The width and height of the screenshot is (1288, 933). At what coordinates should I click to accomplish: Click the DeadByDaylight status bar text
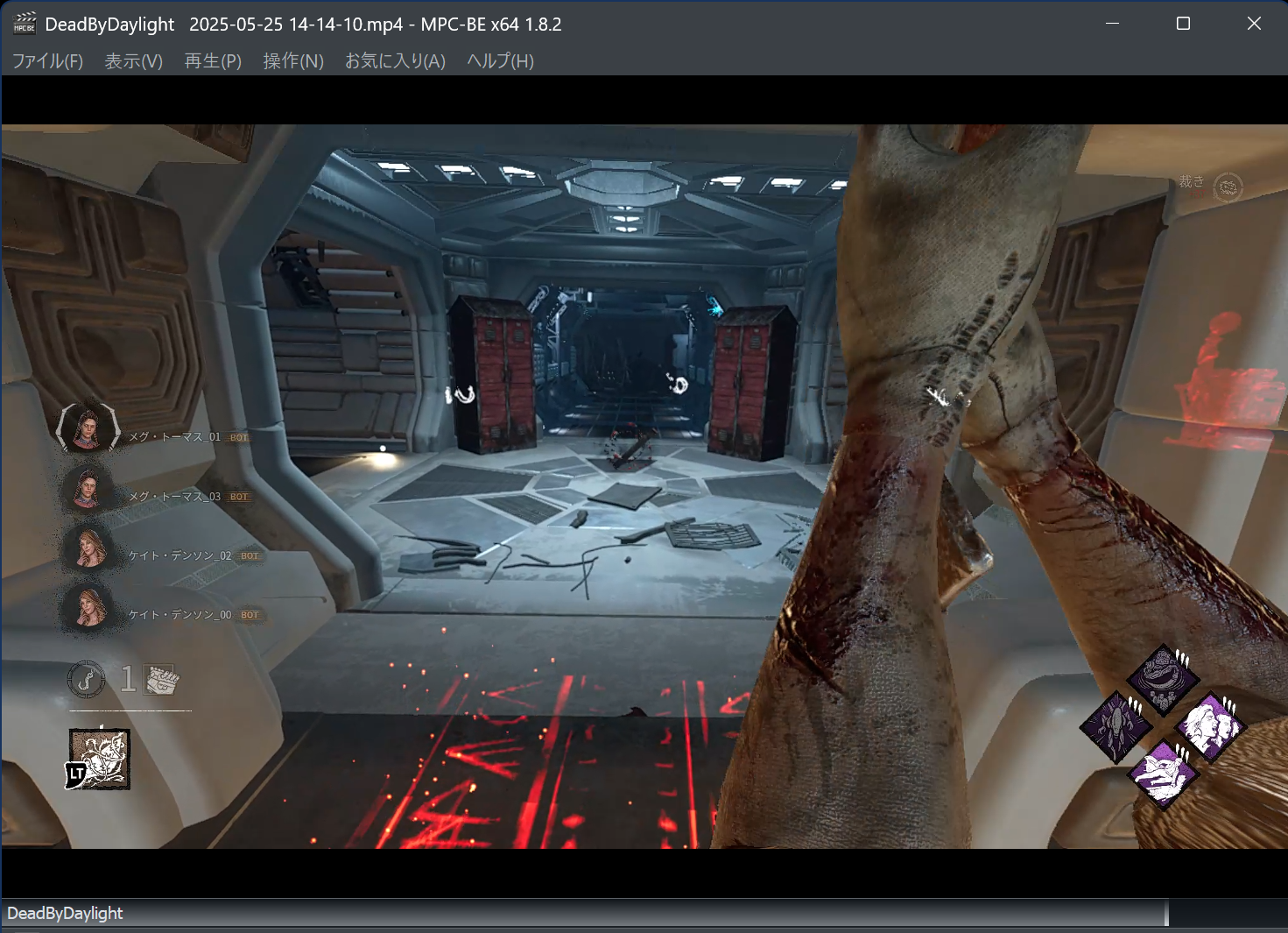pyautogui.click(x=65, y=913)
